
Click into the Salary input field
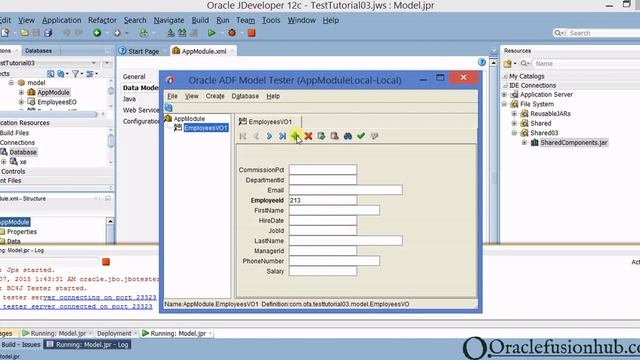click(x=323, y=271)
